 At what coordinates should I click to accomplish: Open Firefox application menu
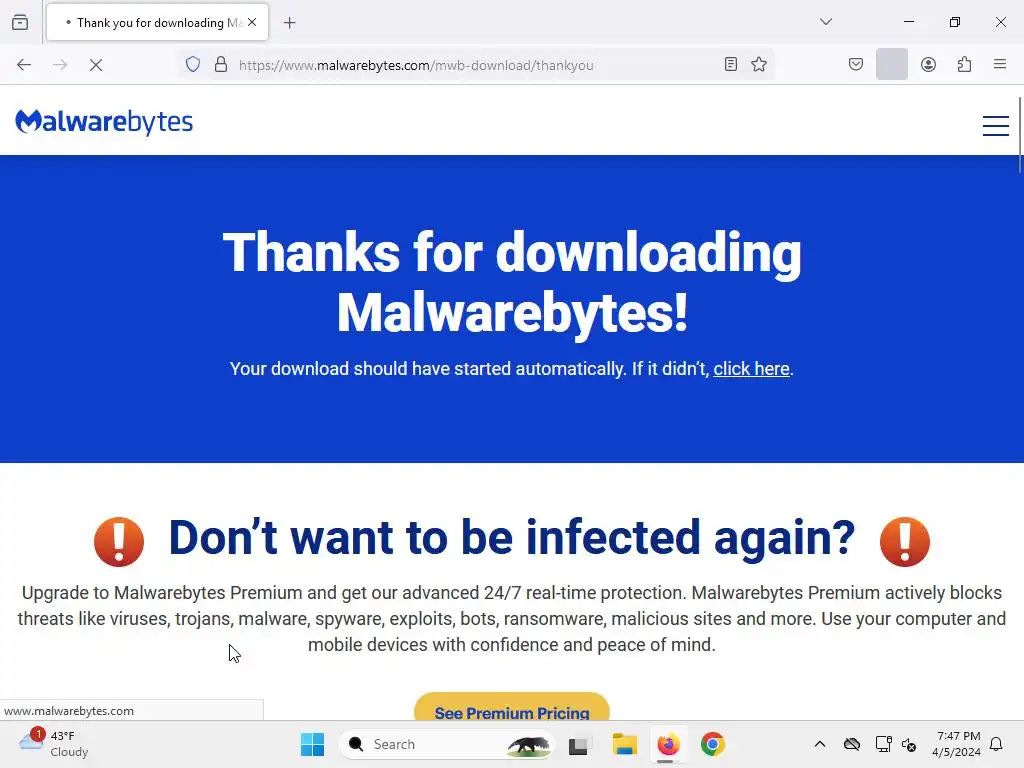pos(1000,64)
